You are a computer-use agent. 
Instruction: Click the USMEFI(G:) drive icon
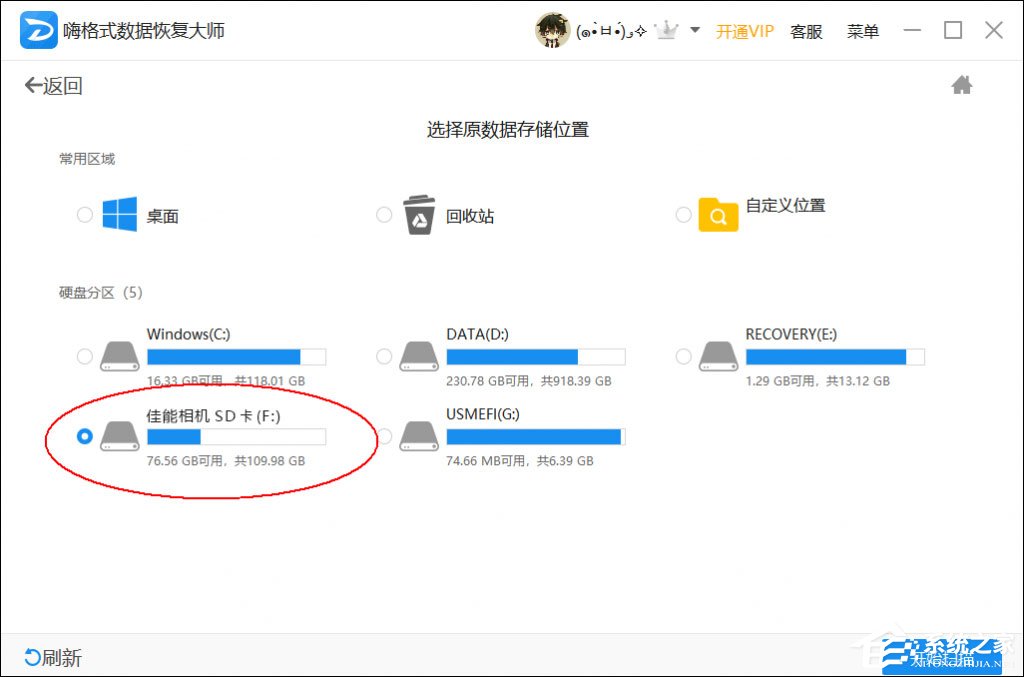419,437
